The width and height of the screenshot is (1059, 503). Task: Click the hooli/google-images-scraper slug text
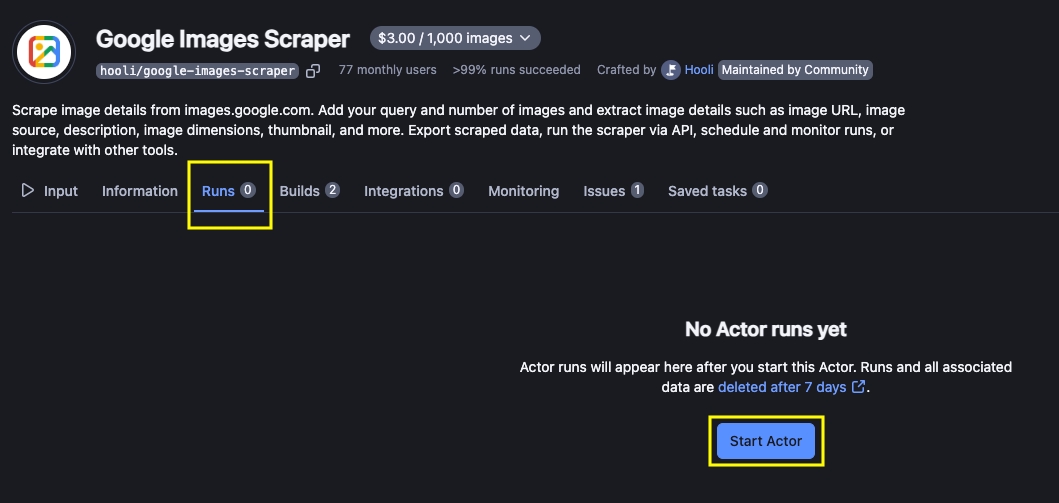(x=197, y=71)
